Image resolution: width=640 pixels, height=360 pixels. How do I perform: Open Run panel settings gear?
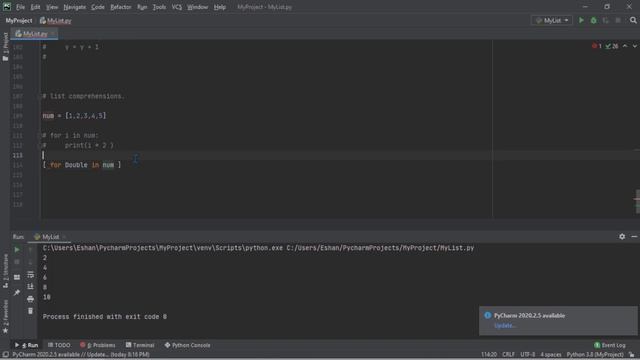point(622,236)
